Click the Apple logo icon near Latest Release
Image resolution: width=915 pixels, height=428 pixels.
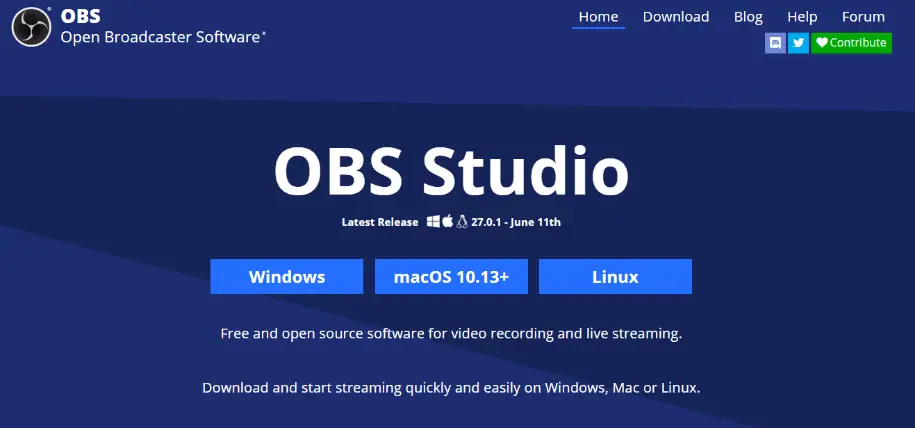coord(448,221)
